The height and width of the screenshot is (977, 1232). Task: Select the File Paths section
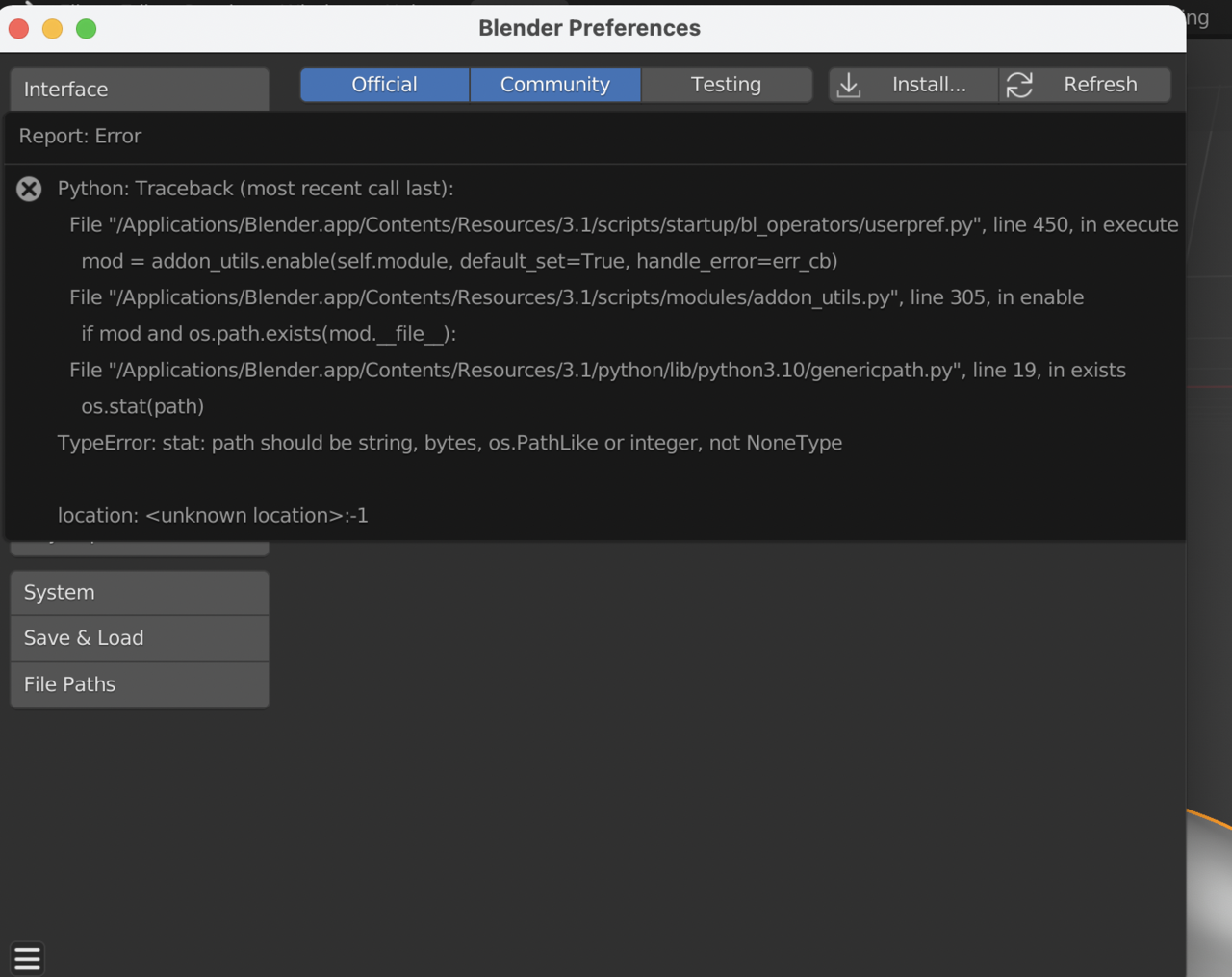coord(139,684)
